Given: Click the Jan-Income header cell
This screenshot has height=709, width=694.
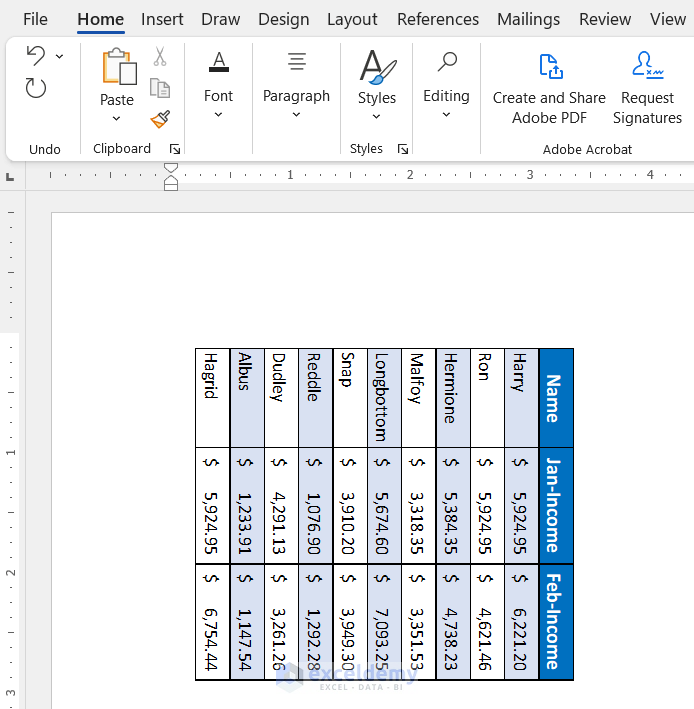Looking at the screenshot, I should (x=556, y=506).
